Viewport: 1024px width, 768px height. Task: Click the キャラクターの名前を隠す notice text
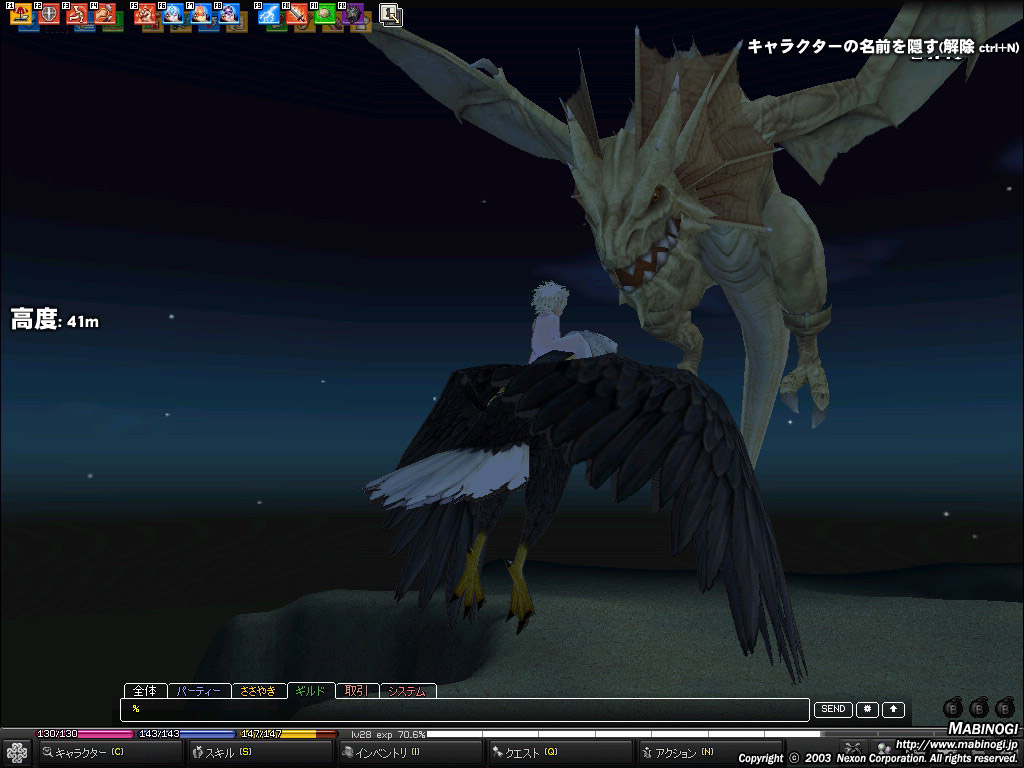pyautogui.click(x=882, y=46)
